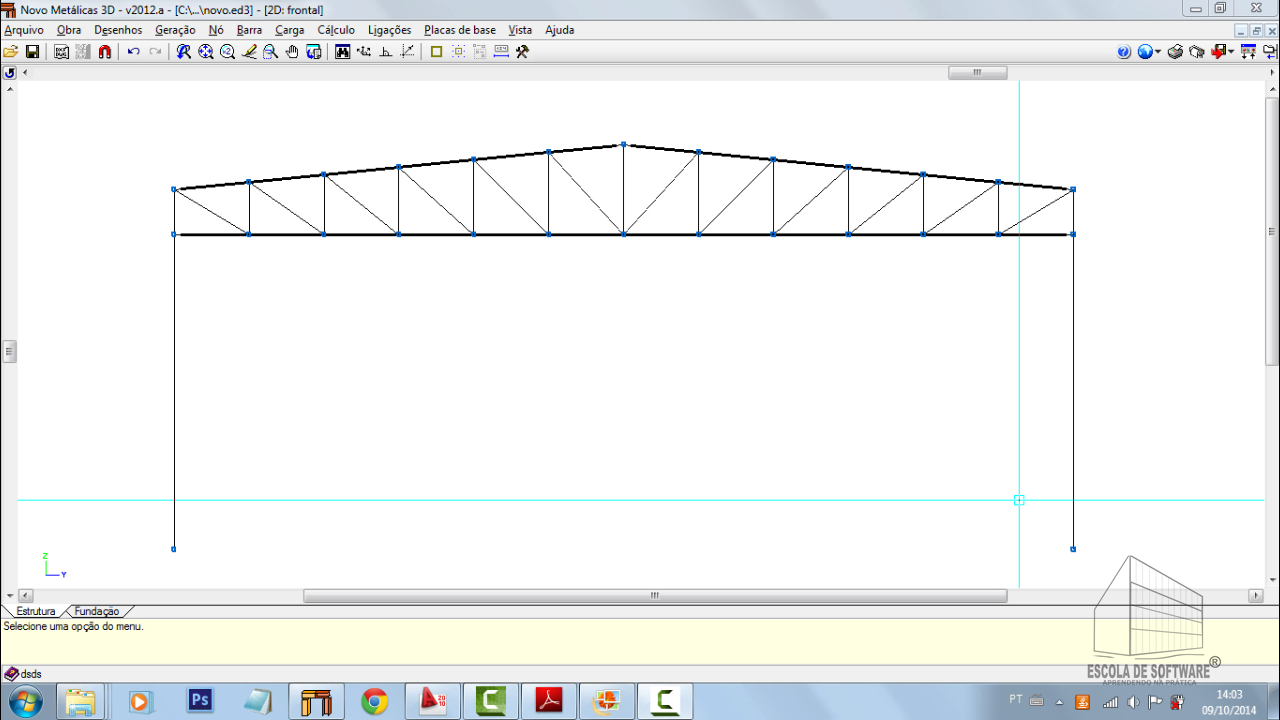This screenshot has height=720, width=1280.
Task: Click the undo arrow in toolbar
Action: 133,52
